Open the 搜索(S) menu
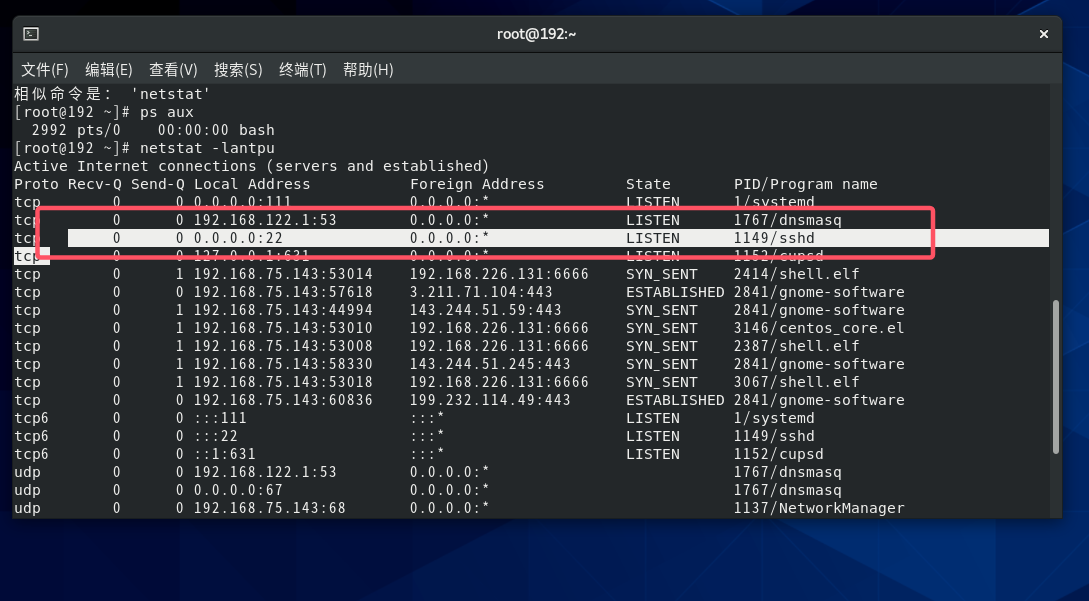This screenshot has height=601, width=1089. click(238, 69)
